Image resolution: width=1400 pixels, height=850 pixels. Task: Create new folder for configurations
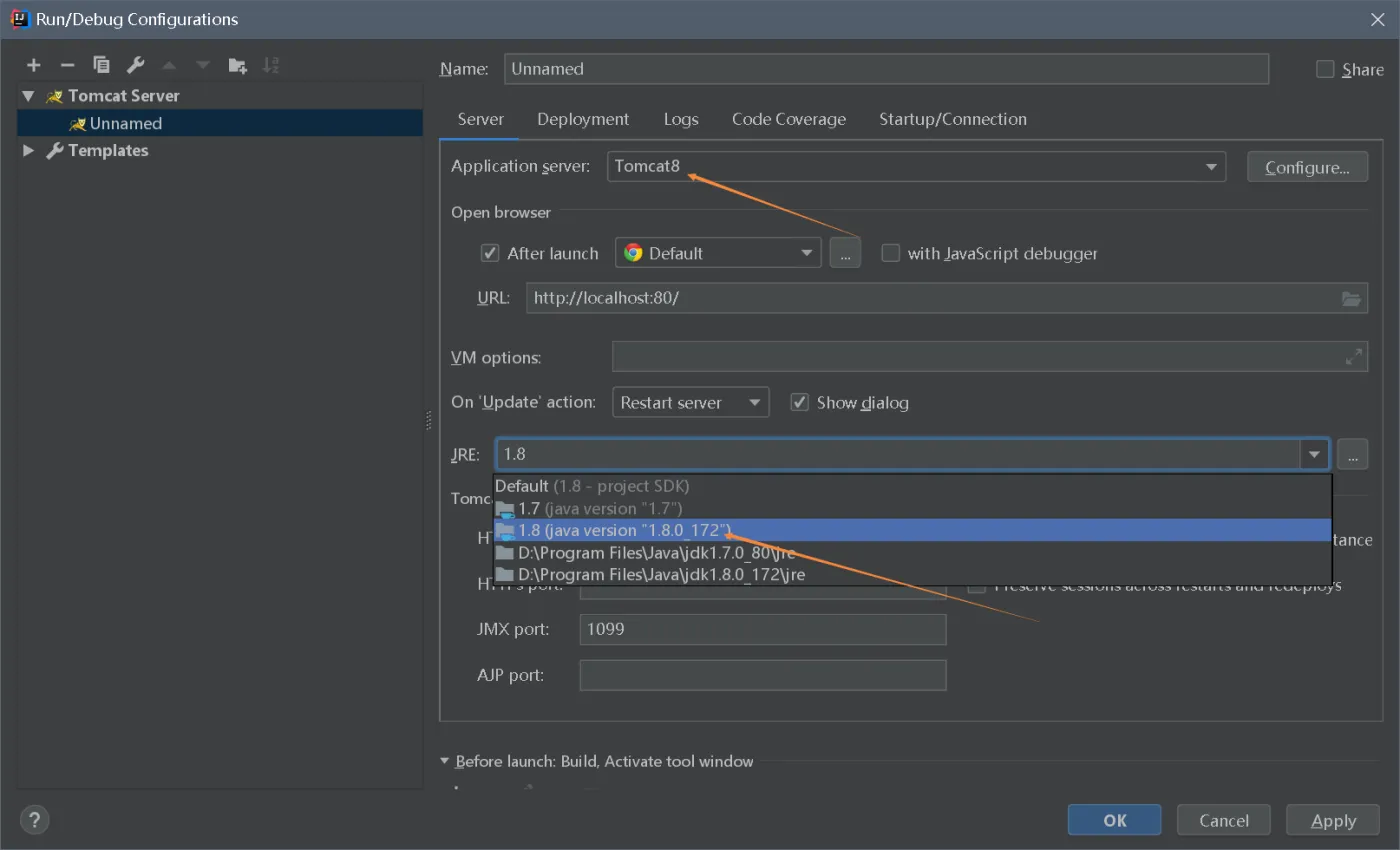(x=237, y=65)
